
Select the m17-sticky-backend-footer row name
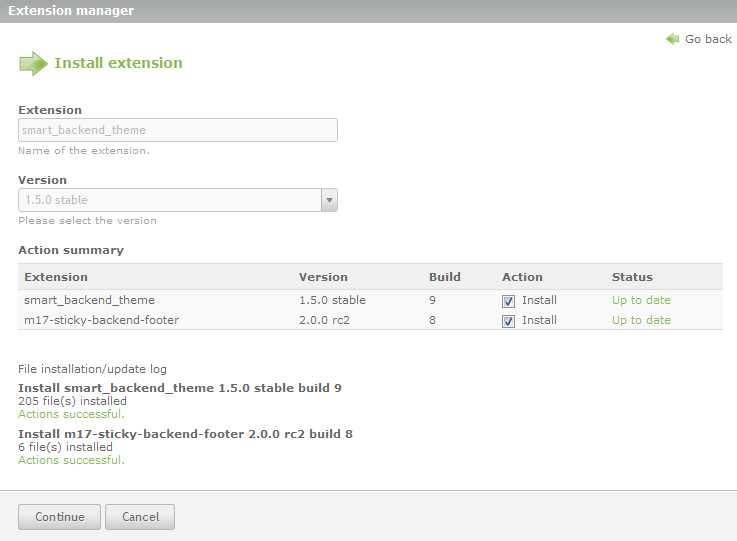(x=101, y=320)
